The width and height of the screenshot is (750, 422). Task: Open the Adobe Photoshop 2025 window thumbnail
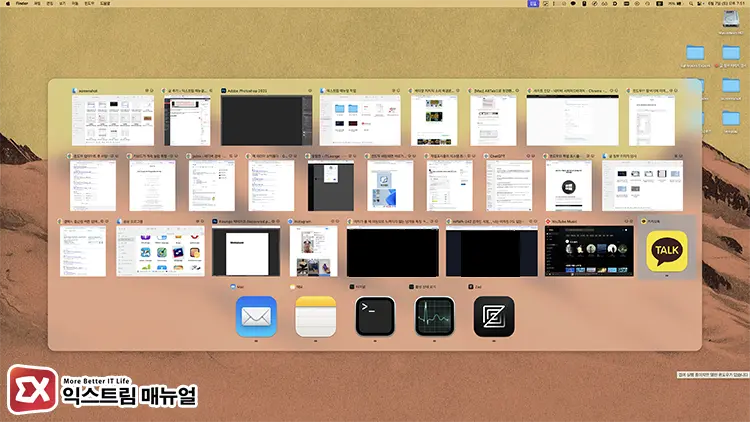(x=266, y=120)
